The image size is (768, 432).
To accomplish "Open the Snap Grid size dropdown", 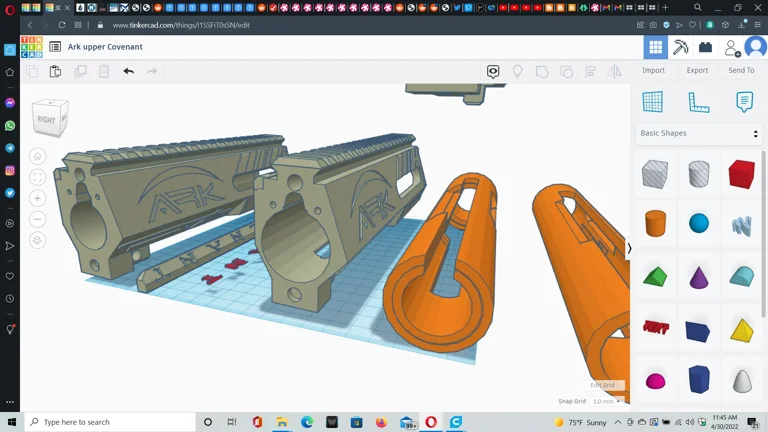I will click(606, 401).
